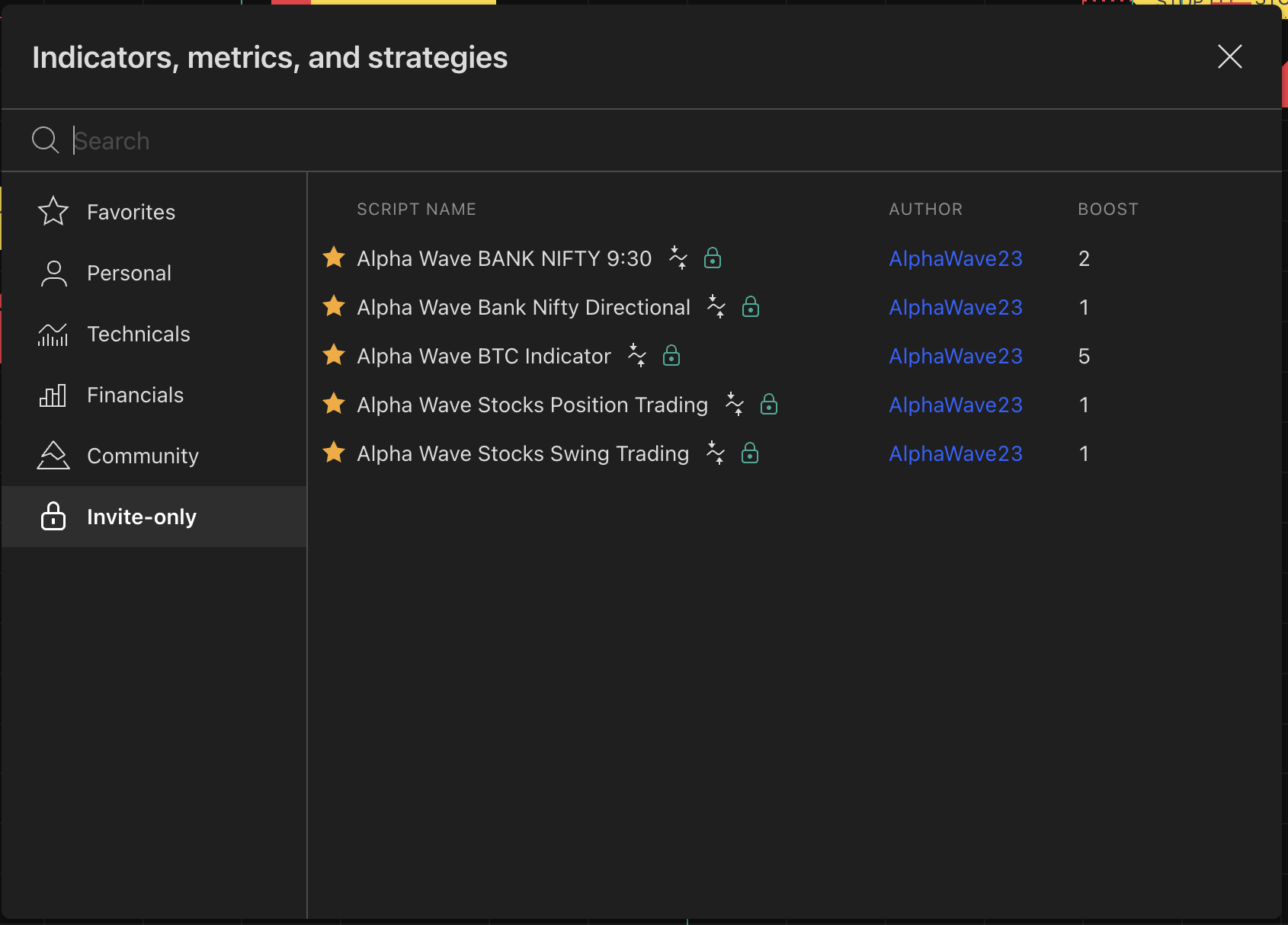Click strategy arrows icon next to Bank Nifty Directional
The width and height of the screenshot is (1288, 925).
click(x=716, y=306)
